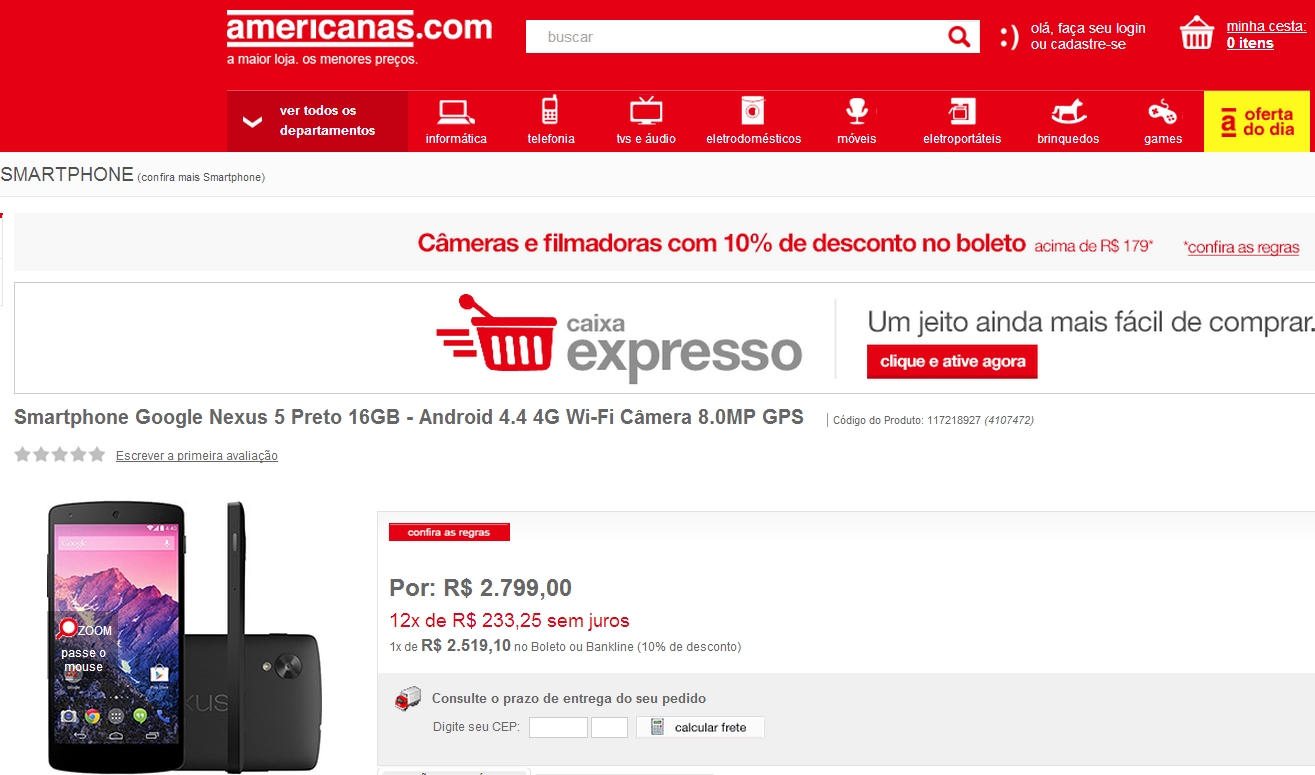Viewport: 1315px width, 775px height.
Task: Select the brinquedos rocking horse icon
Action: [x=1068, y=110]
